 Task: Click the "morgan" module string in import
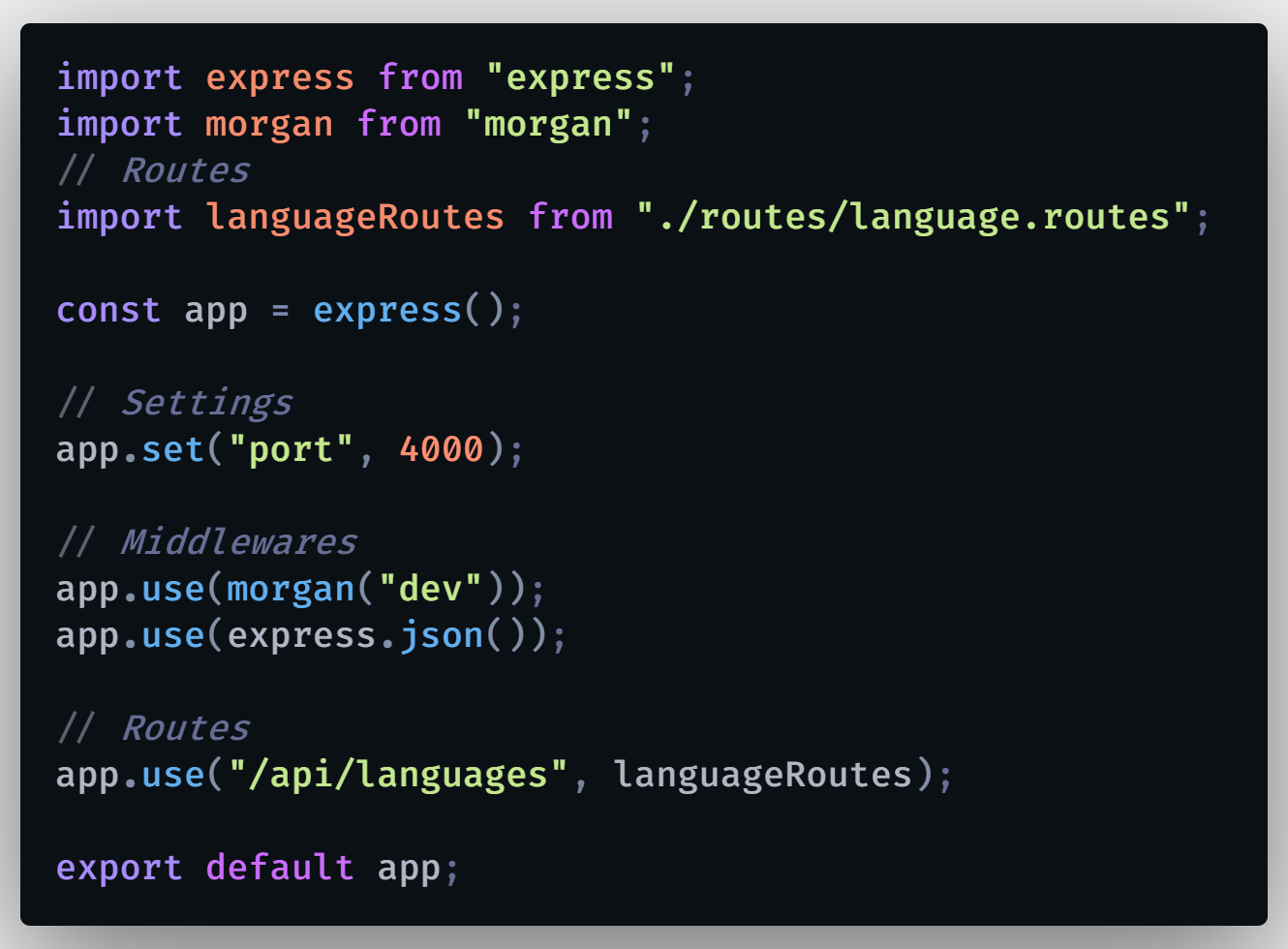[x=548, y=124]
